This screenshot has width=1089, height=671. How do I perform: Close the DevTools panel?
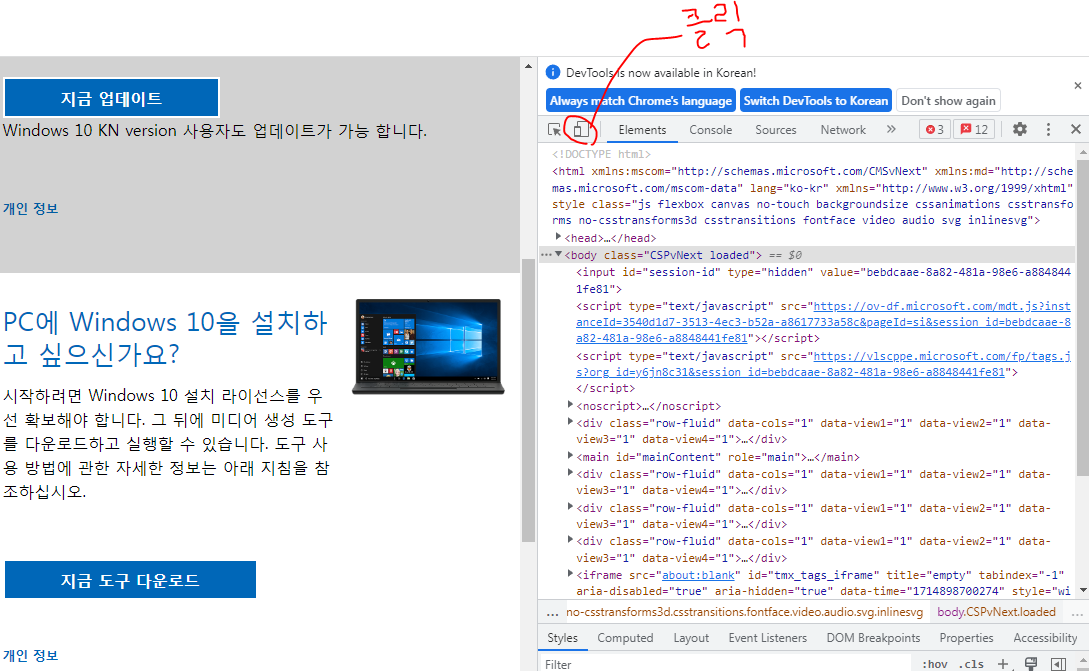tap(1076, 129)
